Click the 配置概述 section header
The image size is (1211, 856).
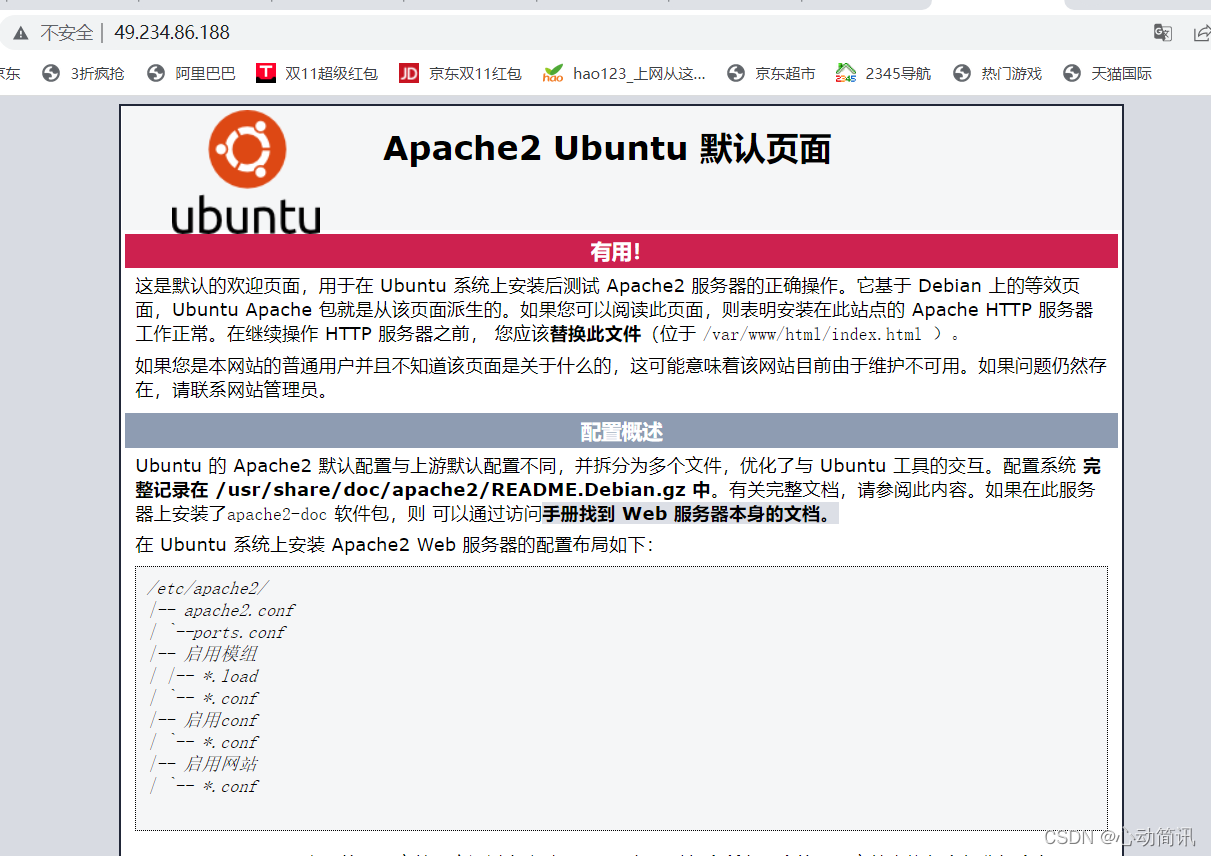coord(621,431)
